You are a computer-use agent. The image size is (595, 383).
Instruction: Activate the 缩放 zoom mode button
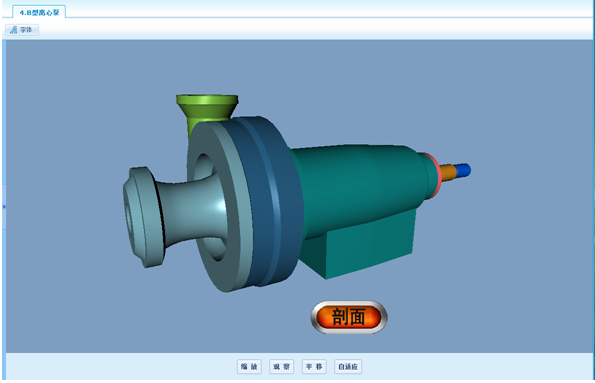[249, 366]
